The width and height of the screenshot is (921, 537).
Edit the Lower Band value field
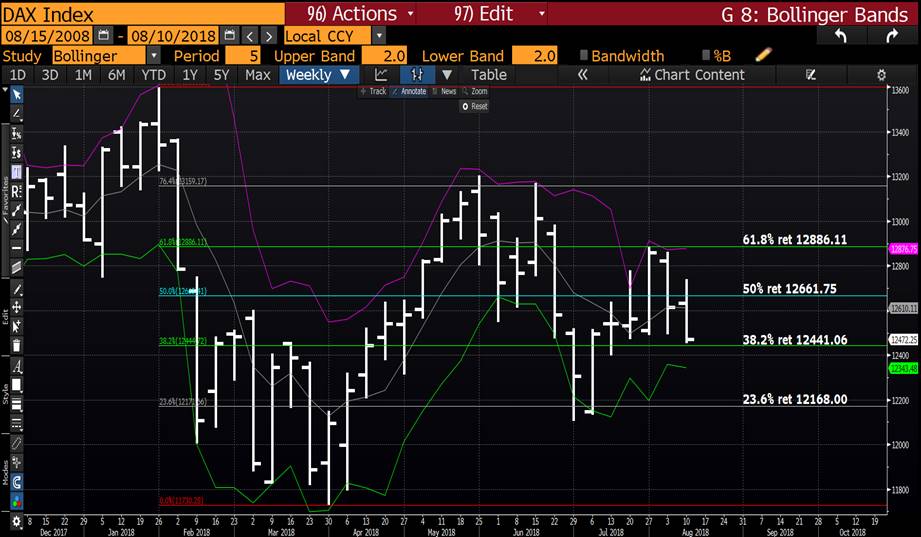pyautogui.click(x=535, y=56)
